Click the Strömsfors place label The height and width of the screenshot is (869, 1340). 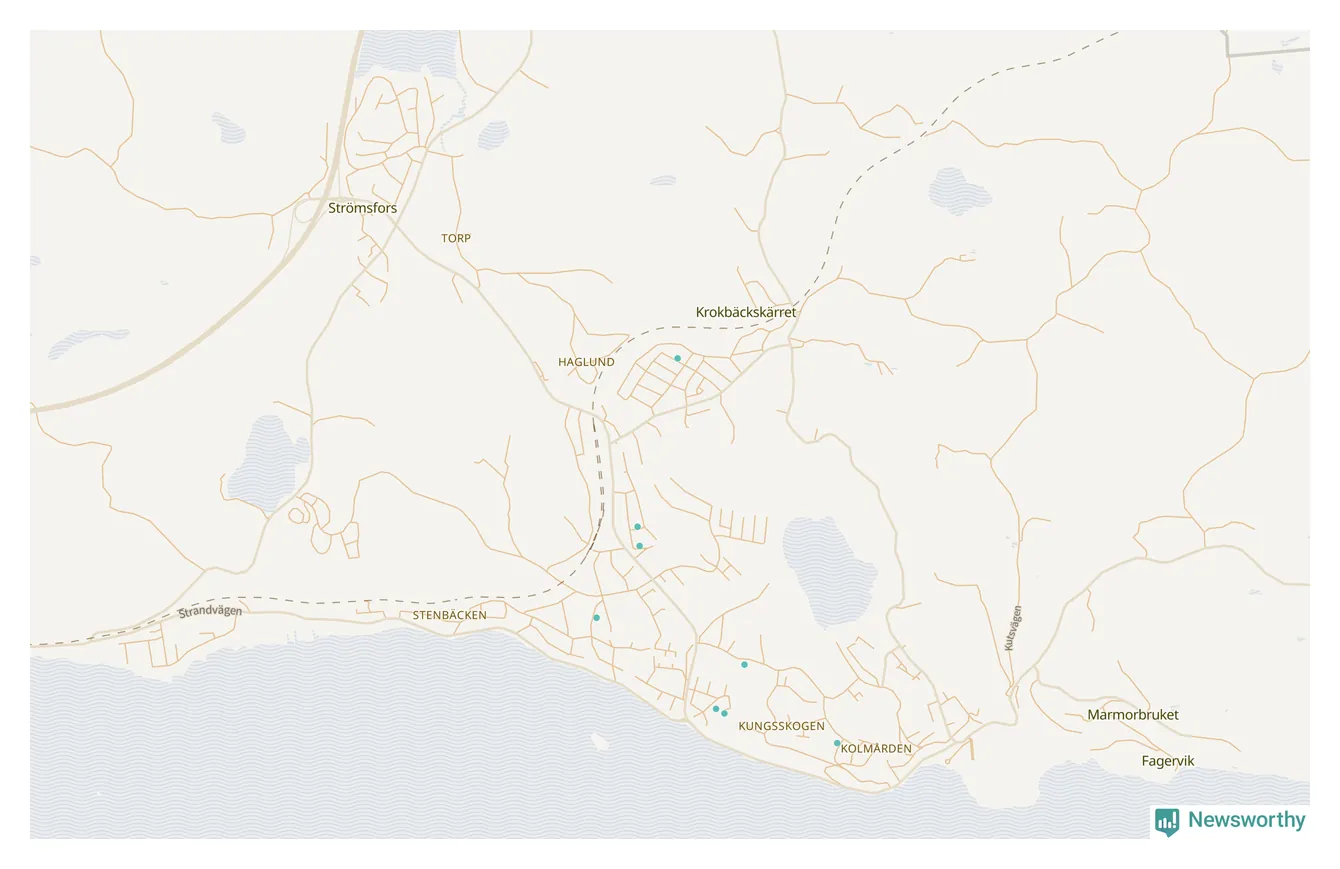[362, 208]
